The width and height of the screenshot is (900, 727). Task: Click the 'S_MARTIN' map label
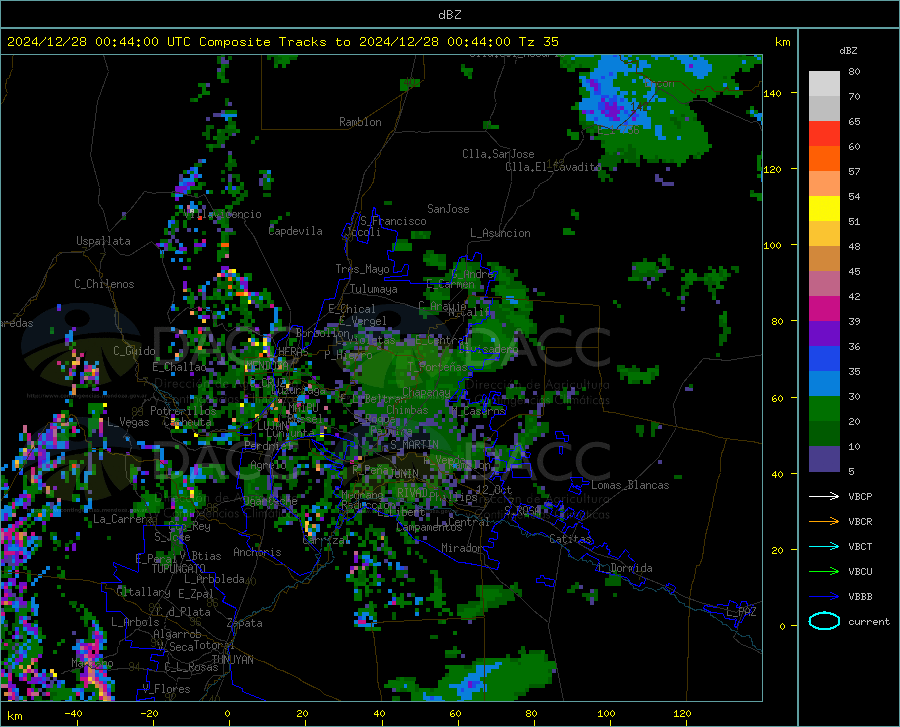414,445
